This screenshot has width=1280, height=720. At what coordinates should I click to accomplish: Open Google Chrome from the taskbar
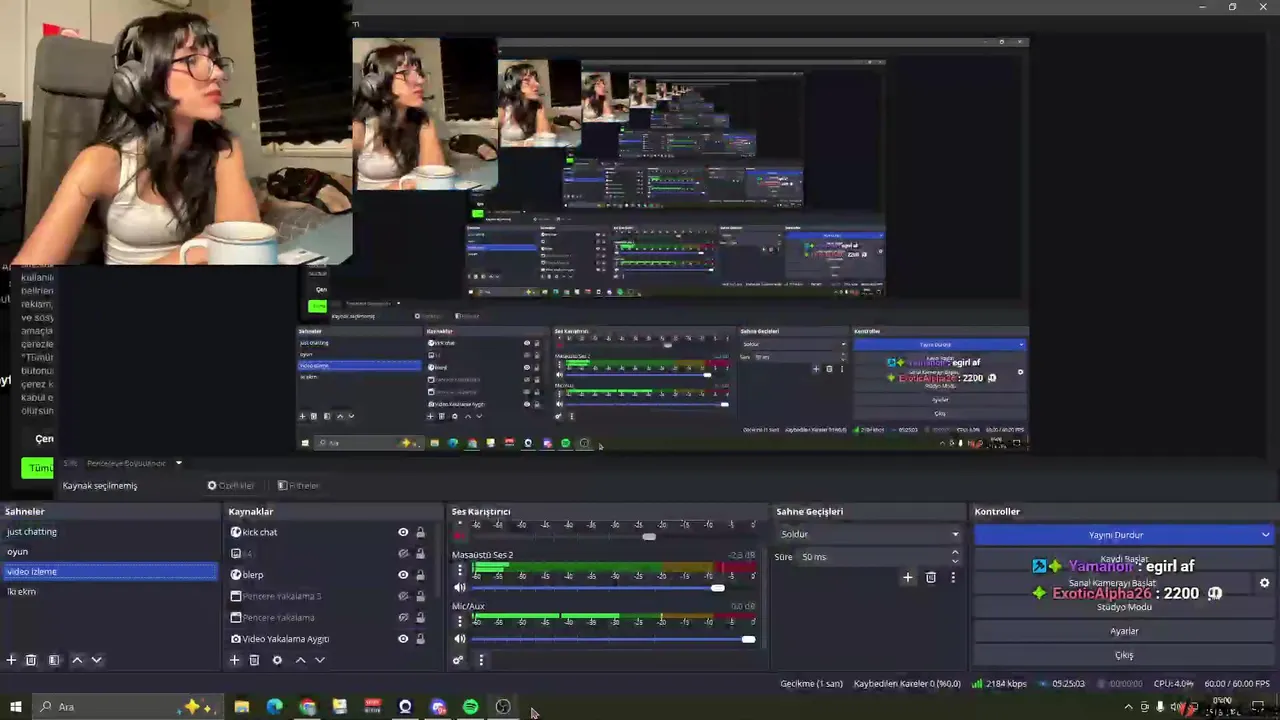(307, 707)
